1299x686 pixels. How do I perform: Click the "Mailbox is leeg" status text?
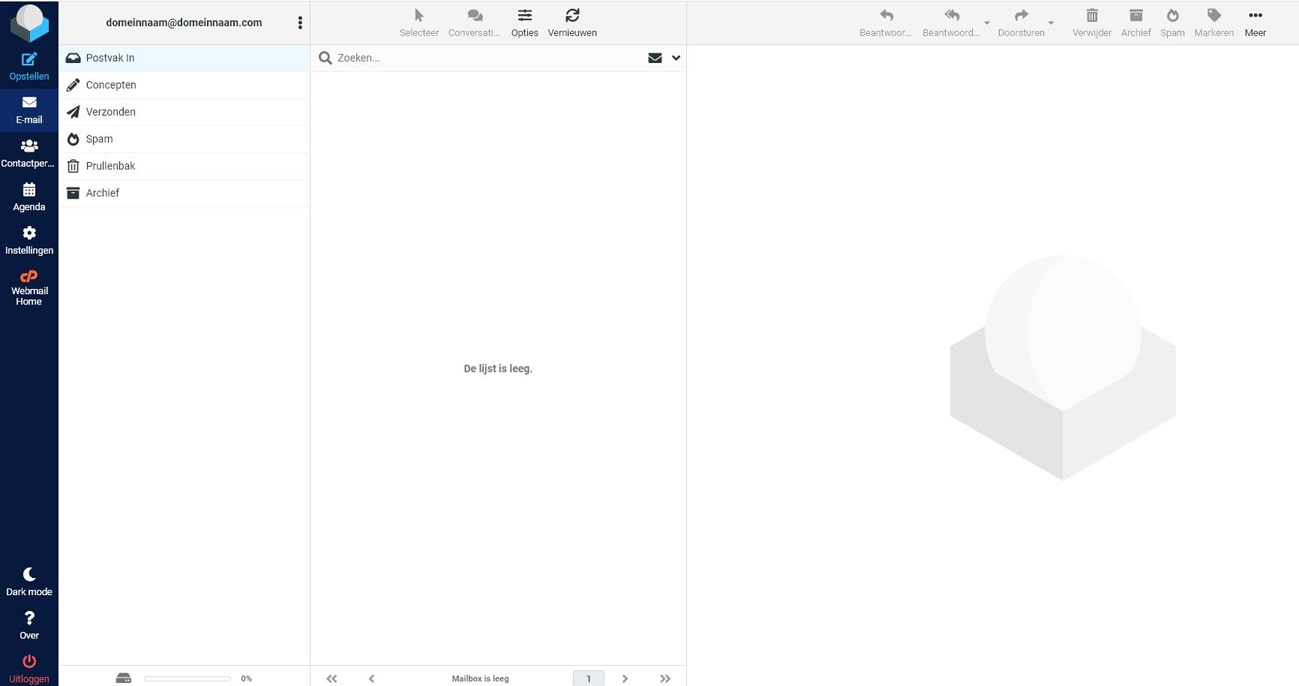480,679
